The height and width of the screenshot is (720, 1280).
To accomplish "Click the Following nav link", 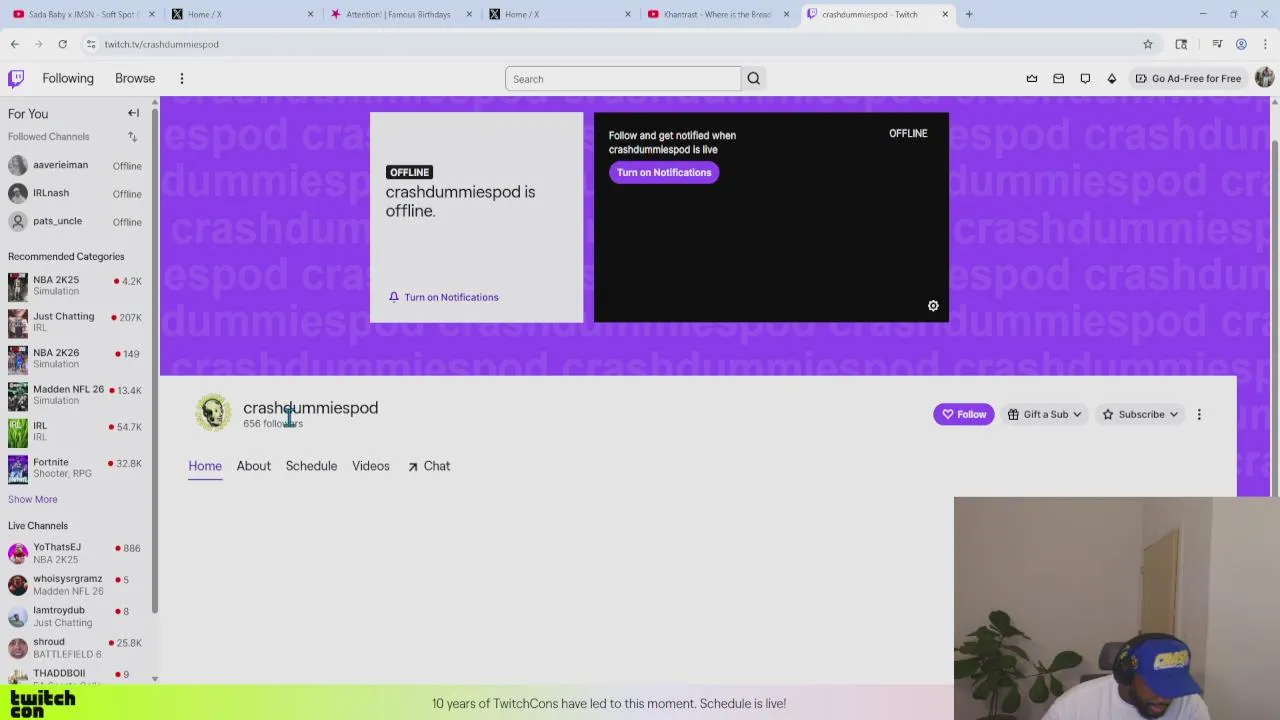I will 68,78.
